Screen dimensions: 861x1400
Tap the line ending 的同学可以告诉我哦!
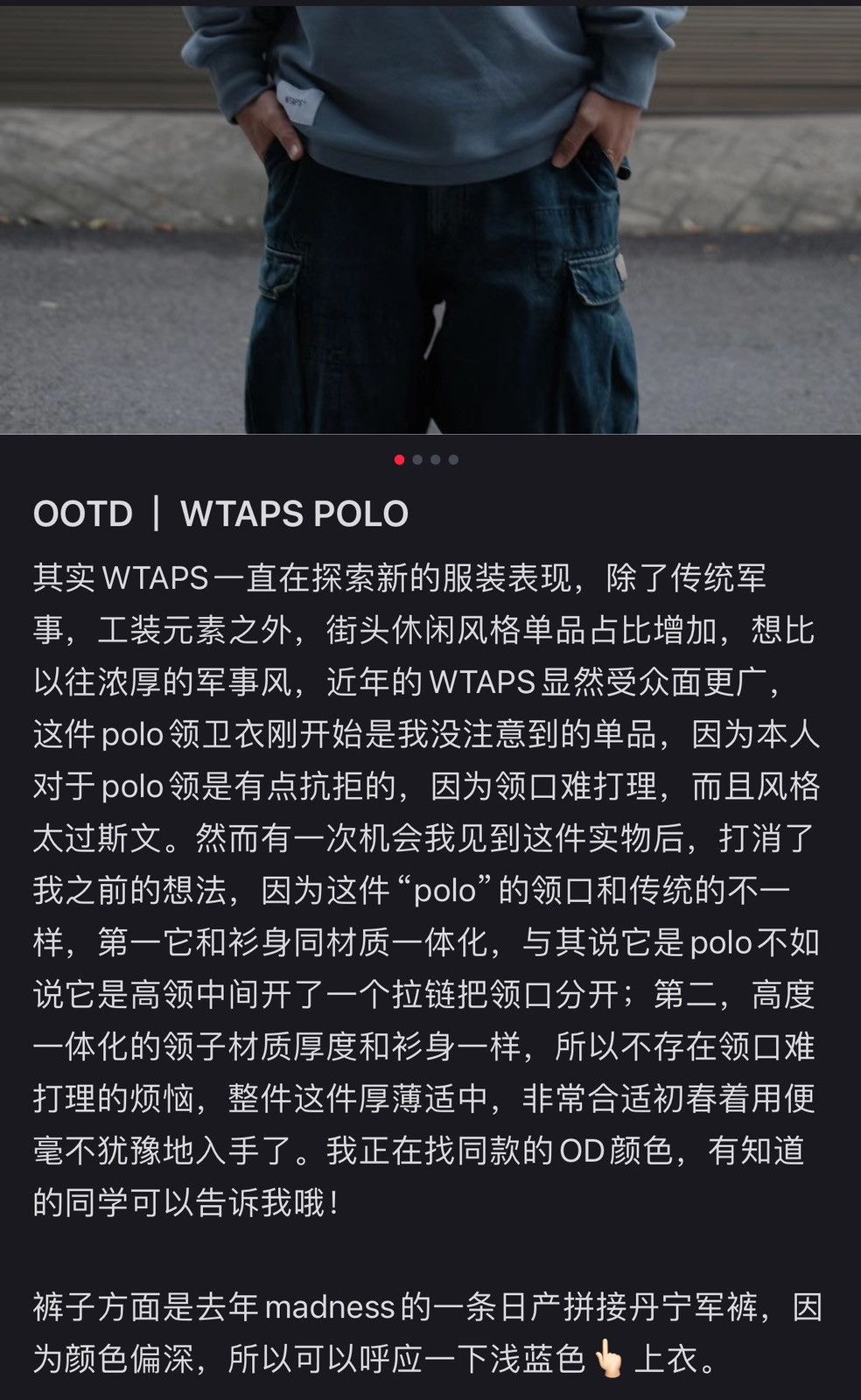tap(186, 1203)
